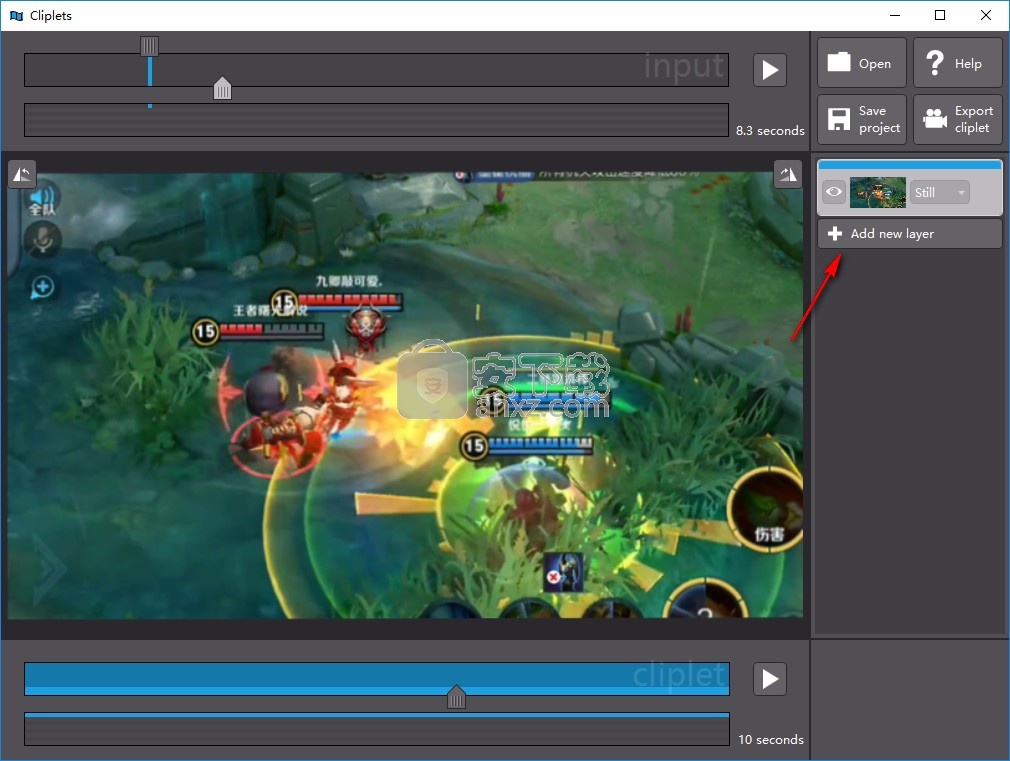Click the floppy disk save icon

pyautogui.click(x=839, y=119)
